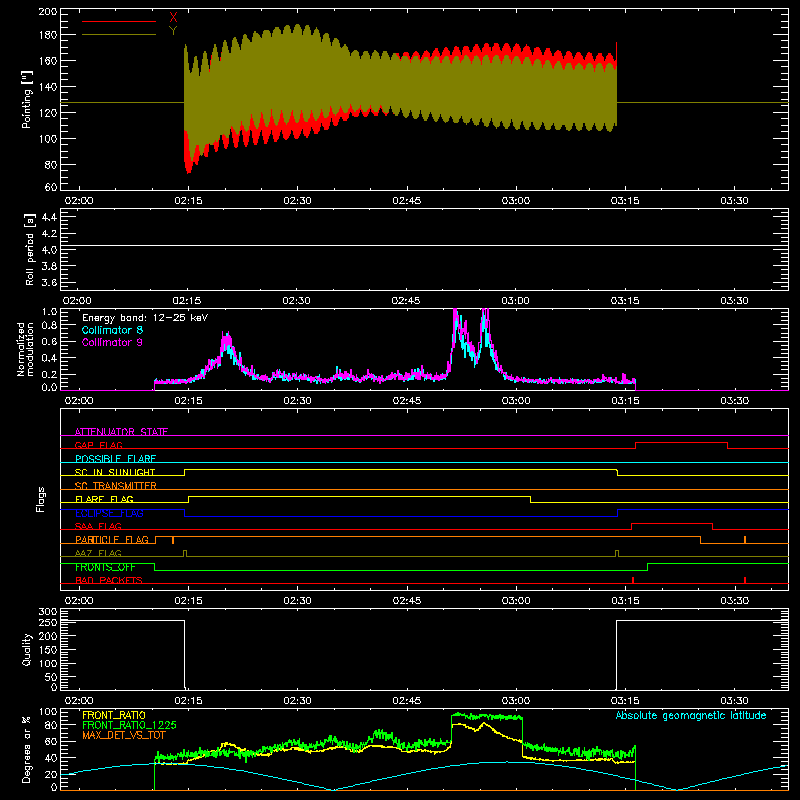800x800 pixels.
Task: Click the 'Degrees or %' axis title
Action: 27,749
